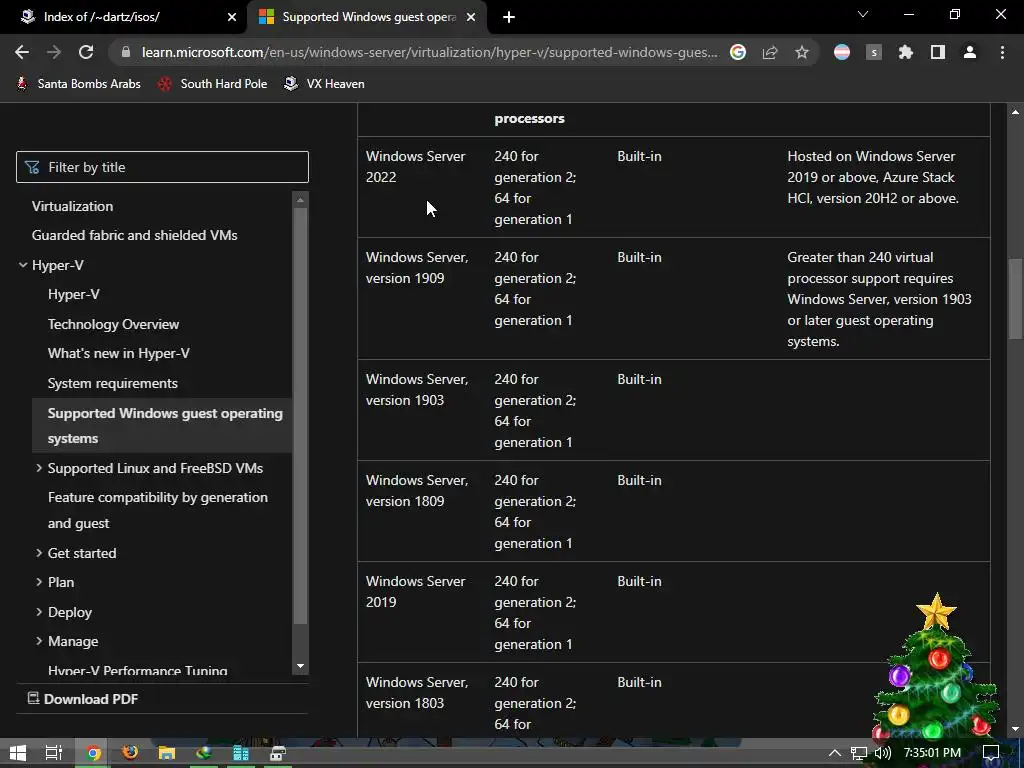Open the 'South Hard Pole' bookmark
1024x768 pixels.
[213, 84]
